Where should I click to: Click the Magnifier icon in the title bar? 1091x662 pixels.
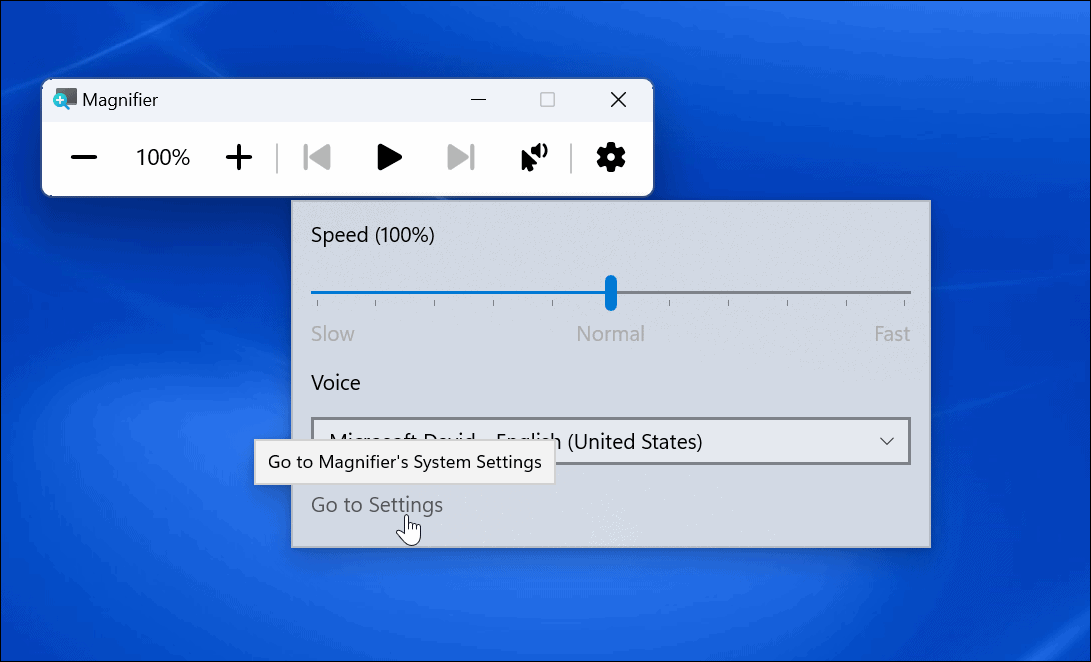64,99
